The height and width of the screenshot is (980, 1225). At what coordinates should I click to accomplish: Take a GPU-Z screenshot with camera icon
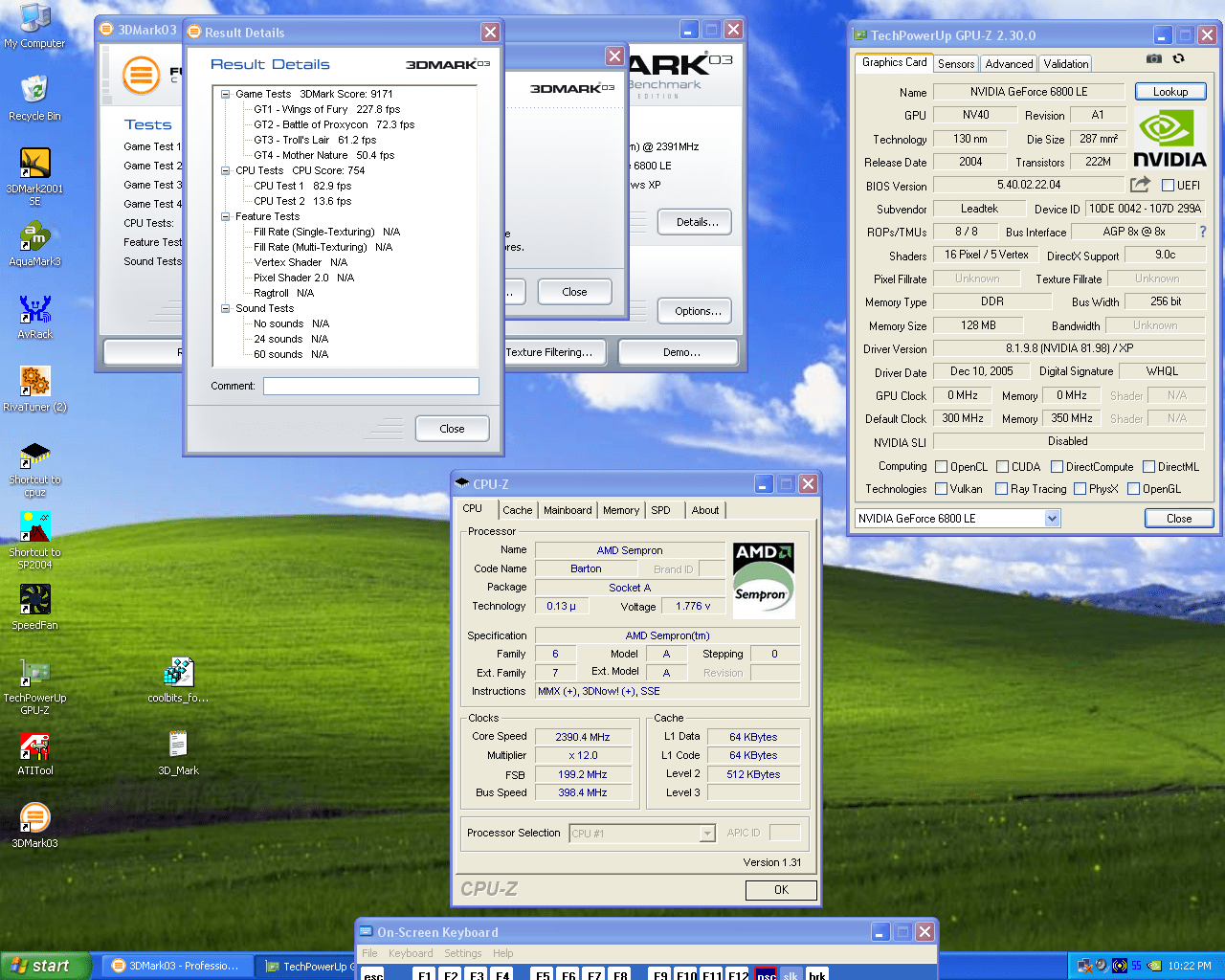[x=1154, y=59]
